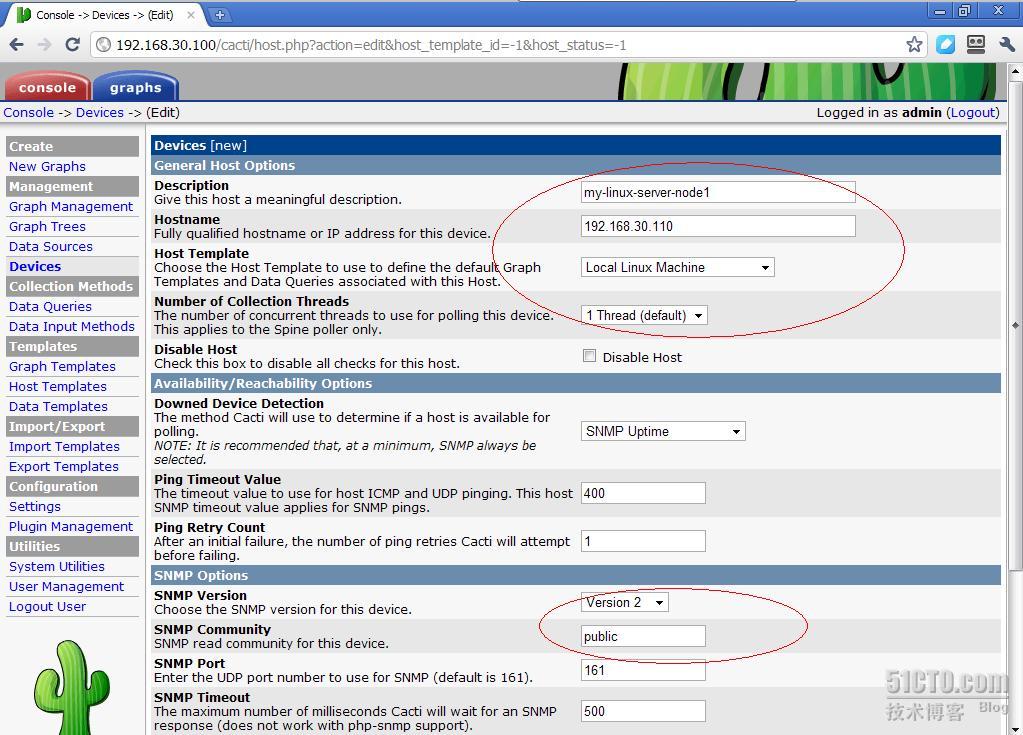
Task: Click the page scrollbar up arrow
Action: (1015, 70)
